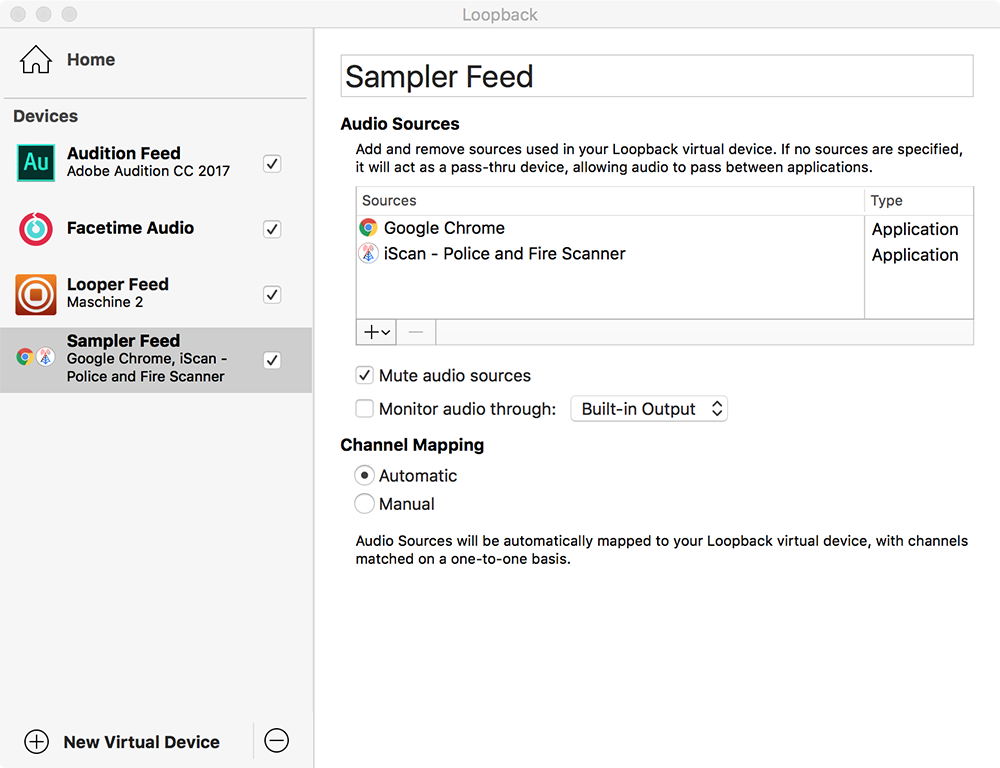Select Audition Feed device title

click(x=124, y=153)
